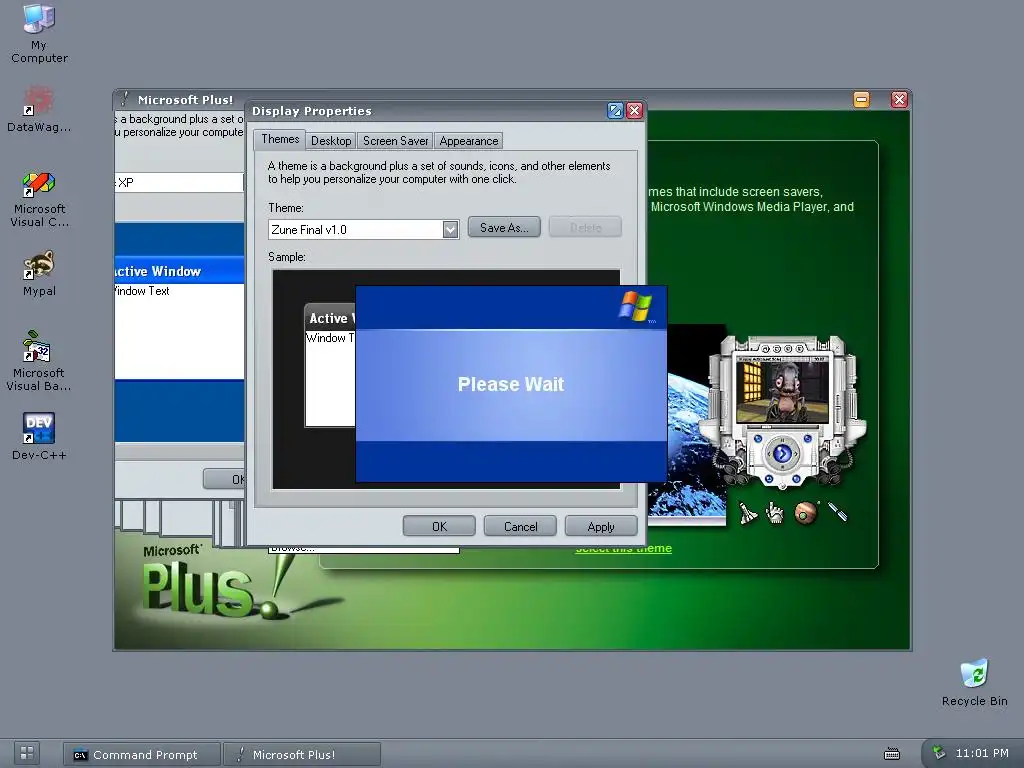This screenshot has height=768, width=1024.
Task: Click the help button of Display Properties
Action: click(615, 110)
